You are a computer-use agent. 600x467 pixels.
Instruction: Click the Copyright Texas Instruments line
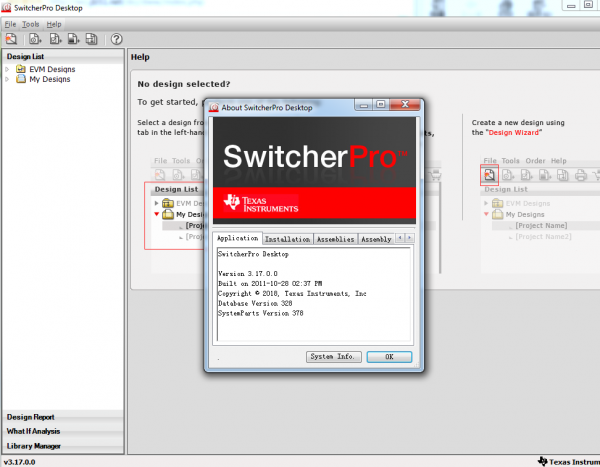point(292,294)
